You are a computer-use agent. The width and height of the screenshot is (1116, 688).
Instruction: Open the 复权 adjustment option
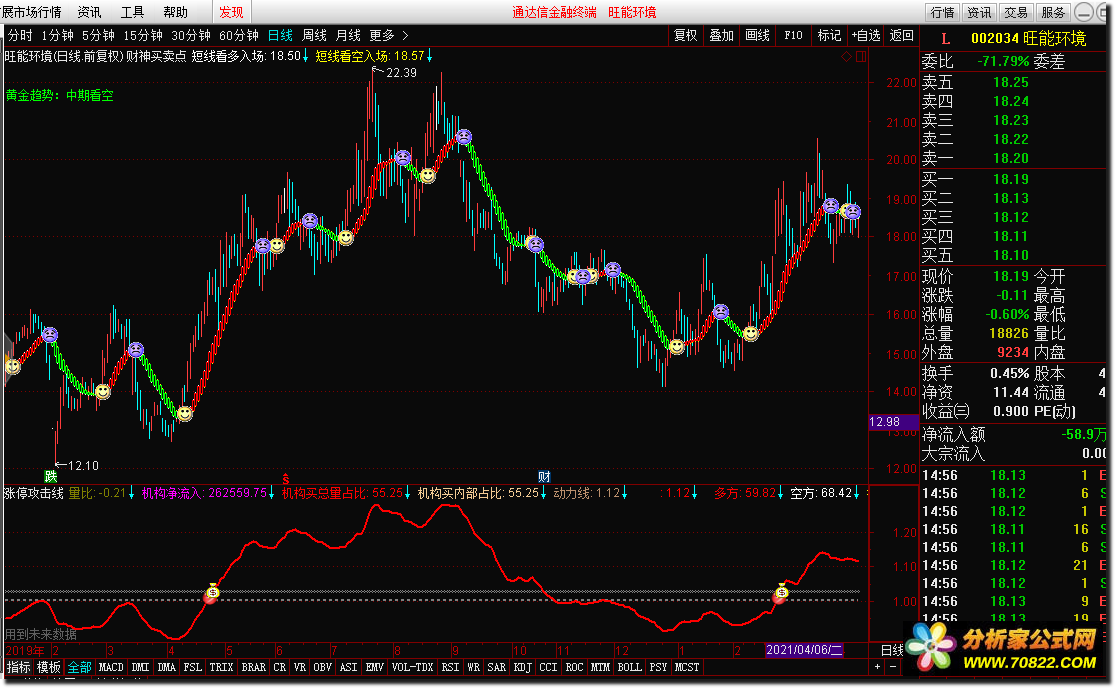[x=686, y=35]
